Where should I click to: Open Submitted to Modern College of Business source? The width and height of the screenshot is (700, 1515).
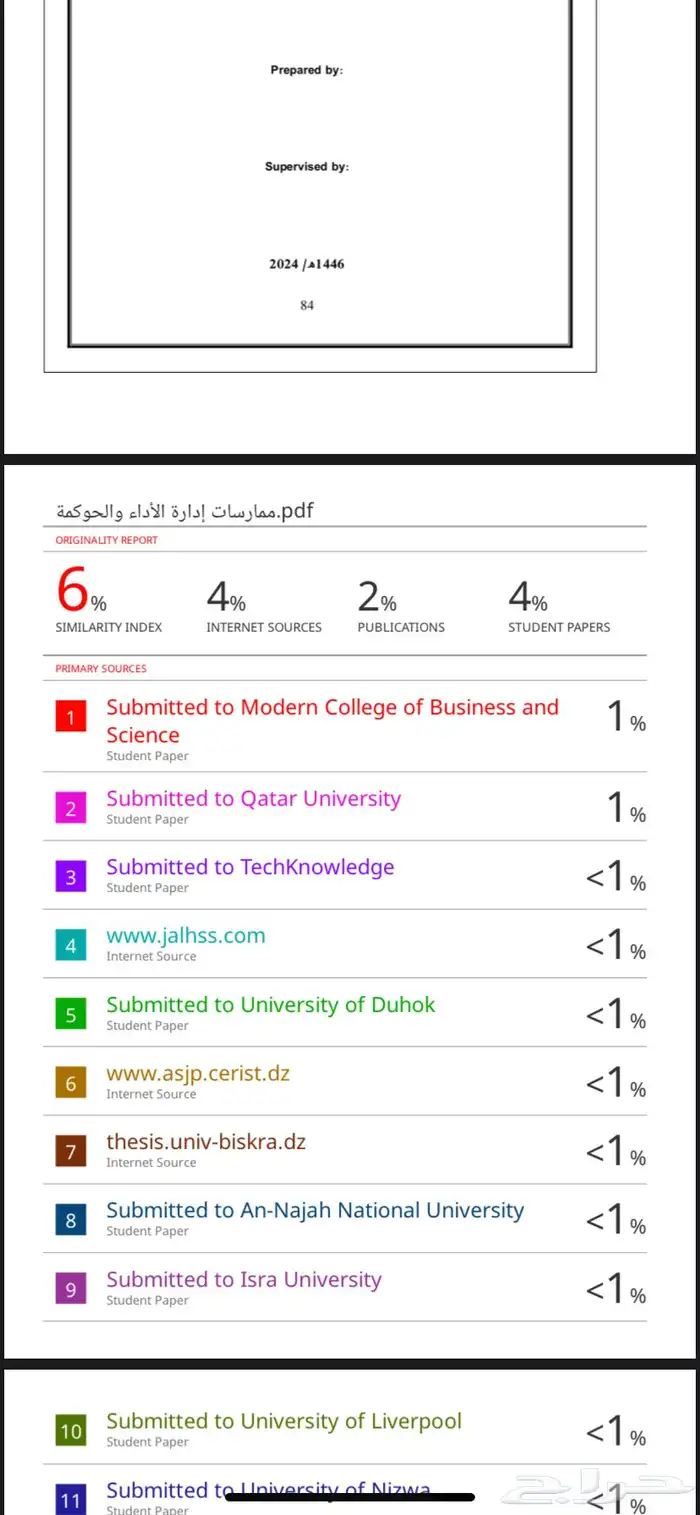pos(332,721)
